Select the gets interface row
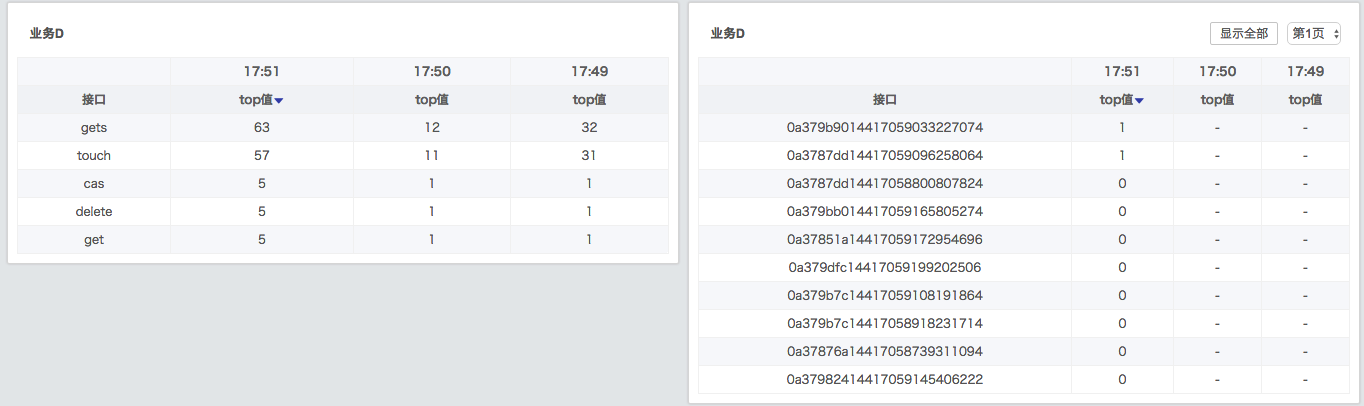 (x=94, y=127)
